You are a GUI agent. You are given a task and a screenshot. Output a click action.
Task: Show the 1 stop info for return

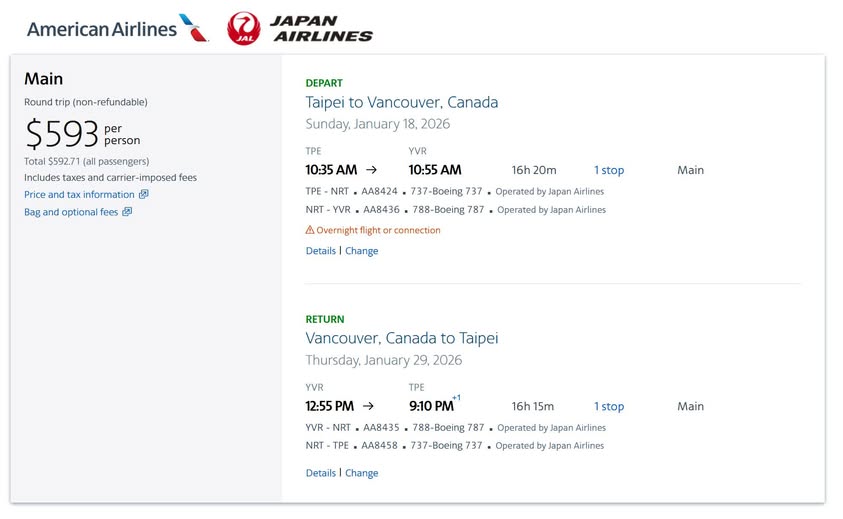(609, 406)
